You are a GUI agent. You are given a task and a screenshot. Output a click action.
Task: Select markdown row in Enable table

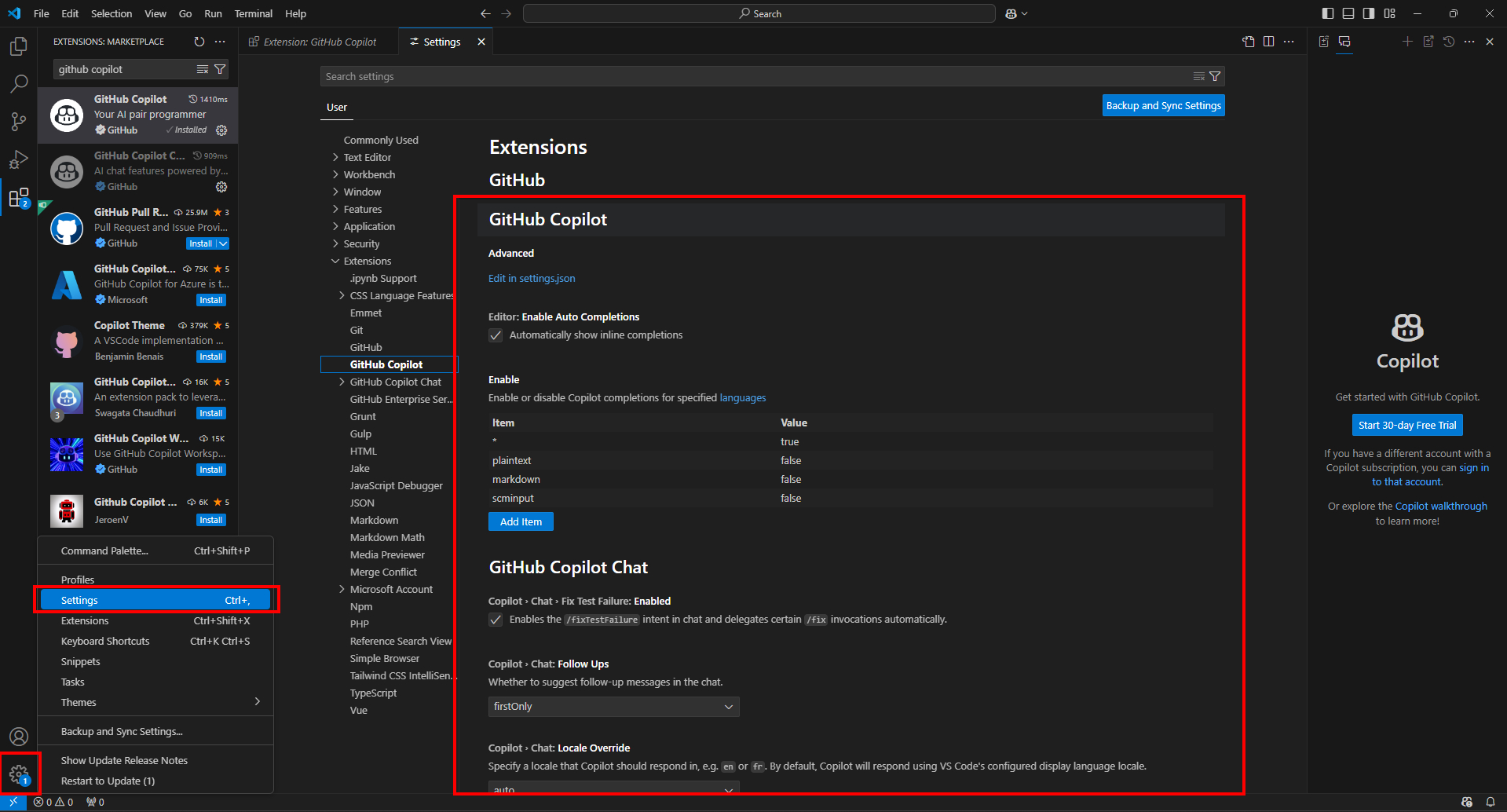[x=850, y=479]
